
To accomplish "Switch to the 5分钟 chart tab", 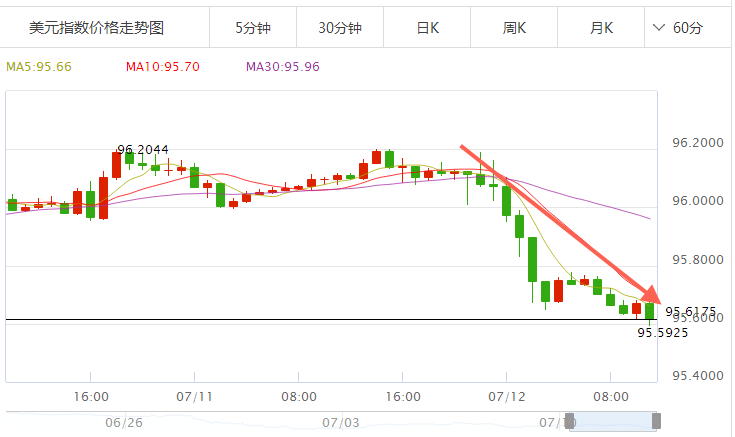I will pyautogui.click(x=253, y=28).
